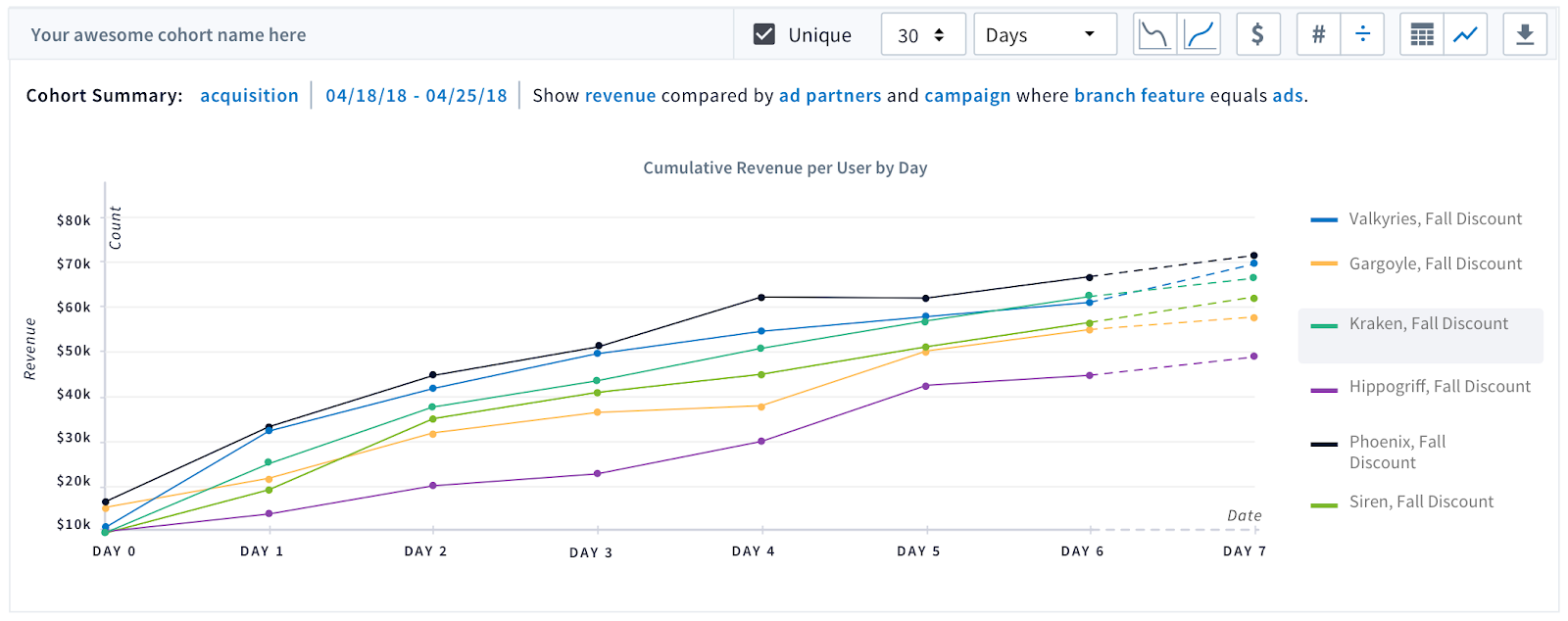Show counts with the hash icon
1568x621 pixels.
coord(1318,35)
